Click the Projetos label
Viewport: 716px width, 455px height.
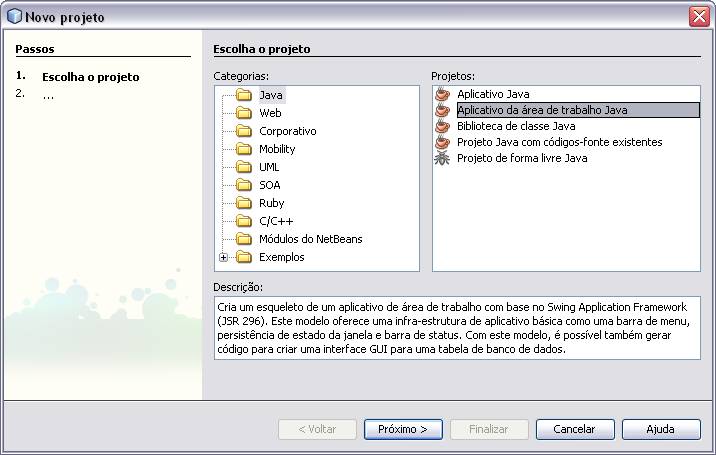coord(453,76)
